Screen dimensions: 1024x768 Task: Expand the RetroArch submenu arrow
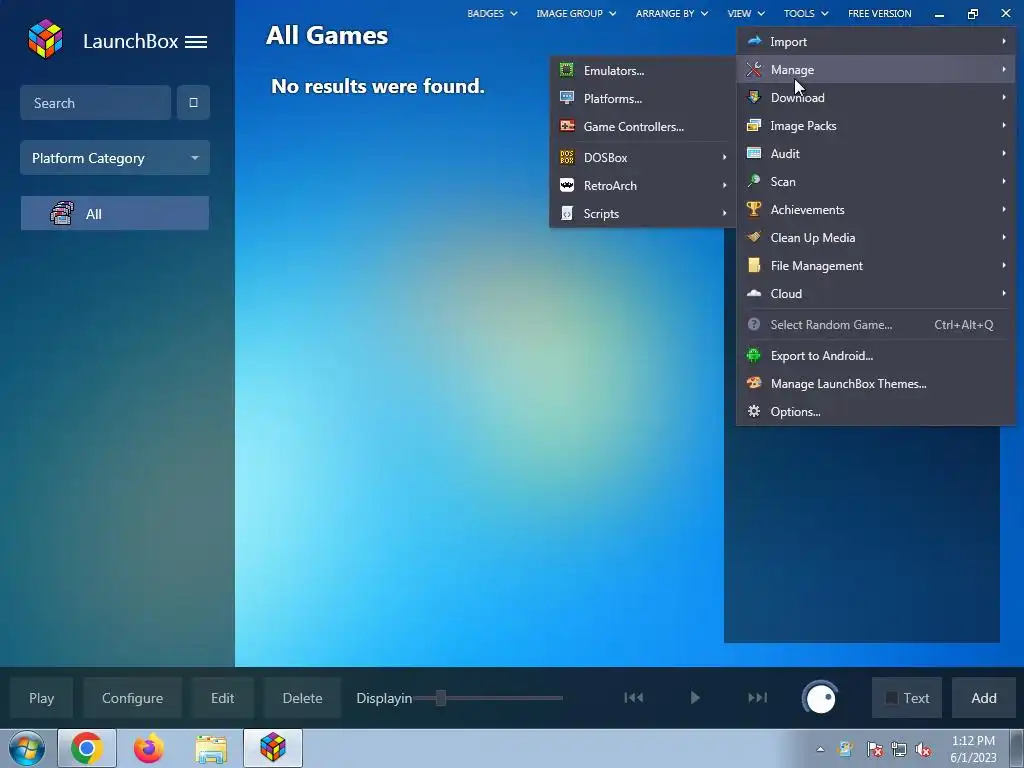(x=724, y=185)
